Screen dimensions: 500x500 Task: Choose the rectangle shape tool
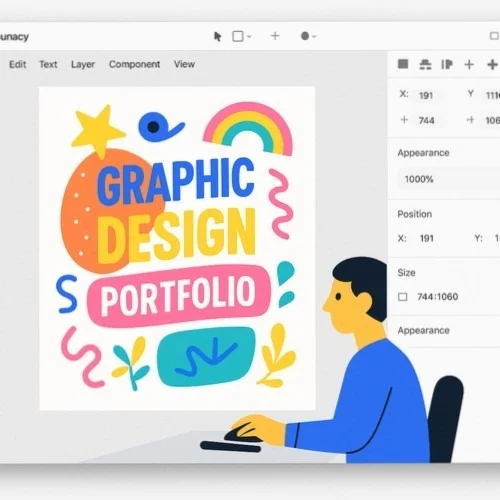coord(238,36)
